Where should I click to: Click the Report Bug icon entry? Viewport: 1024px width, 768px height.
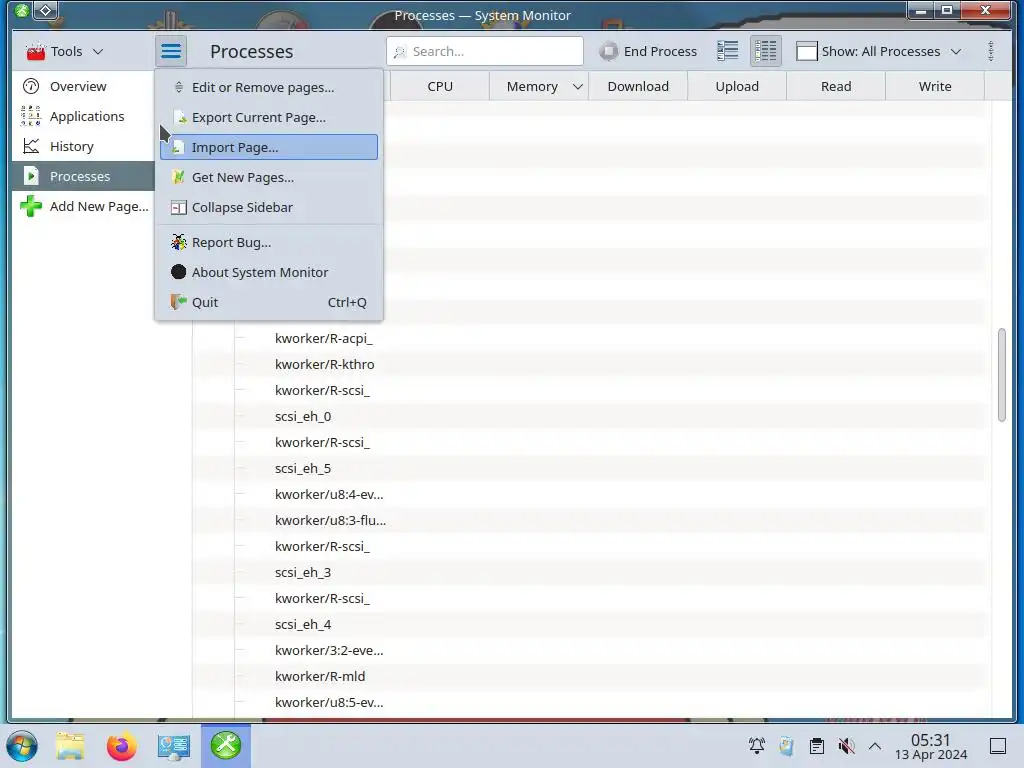coord(178,242)
